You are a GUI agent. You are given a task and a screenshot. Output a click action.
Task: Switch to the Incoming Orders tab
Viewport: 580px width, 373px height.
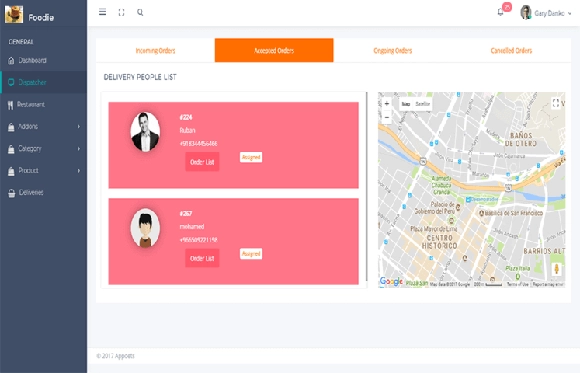[x=155, y=50]
